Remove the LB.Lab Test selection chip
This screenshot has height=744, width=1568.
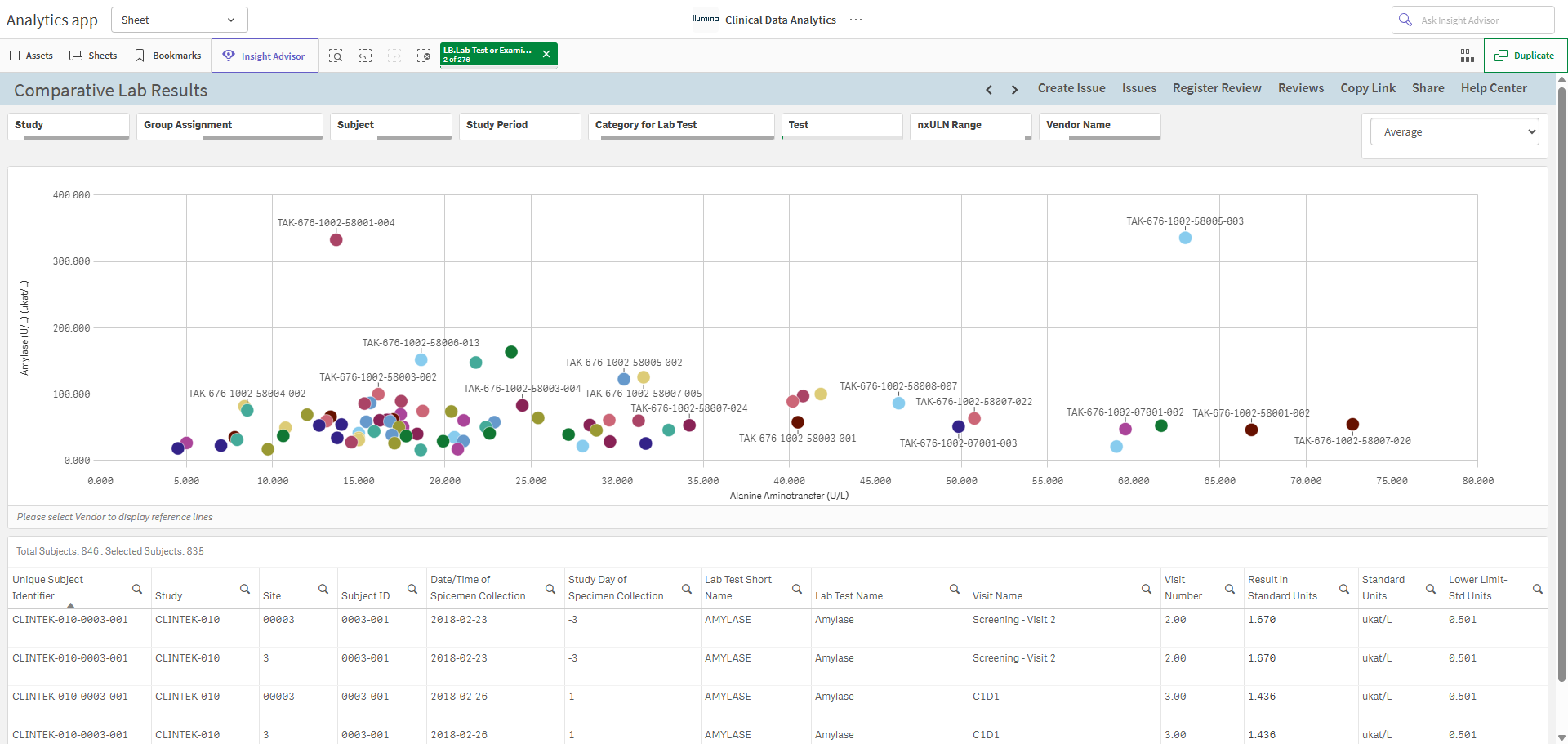546,55
